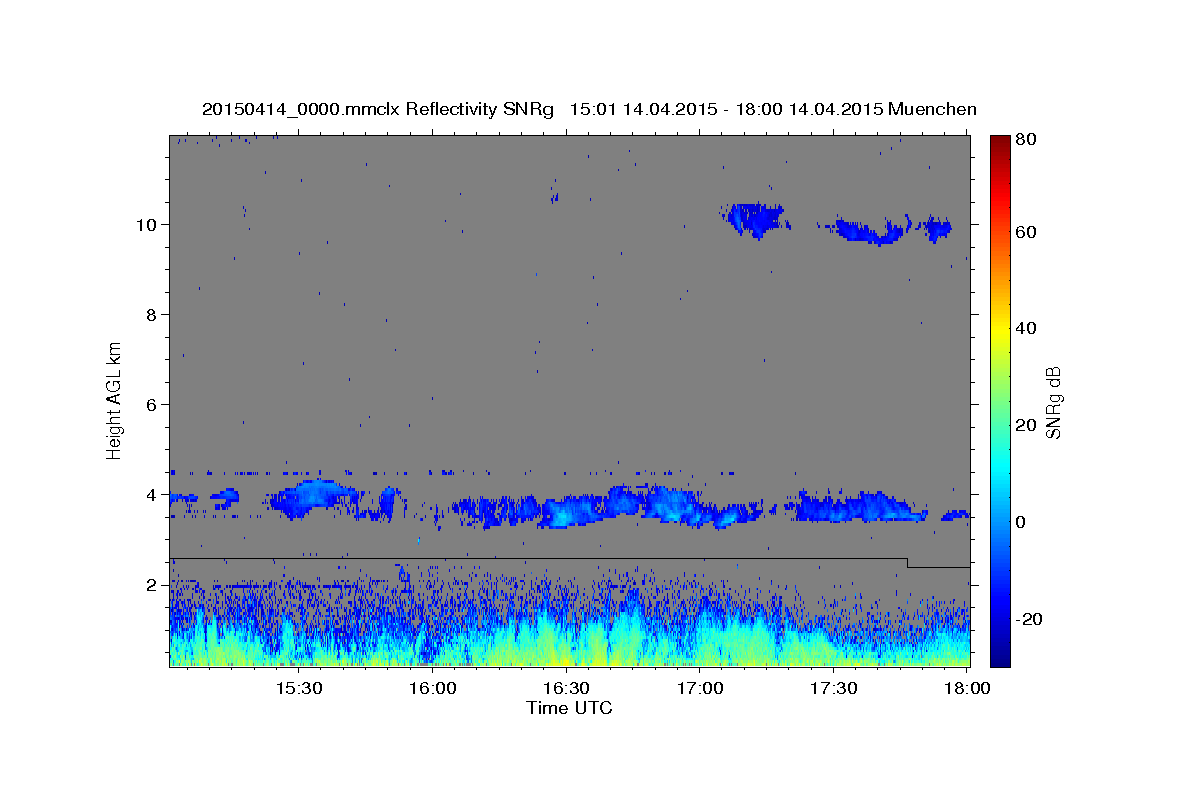The image size is (1200, 800).
Task: Click the colorbar tick label 40
Action: coord(1025,328)
